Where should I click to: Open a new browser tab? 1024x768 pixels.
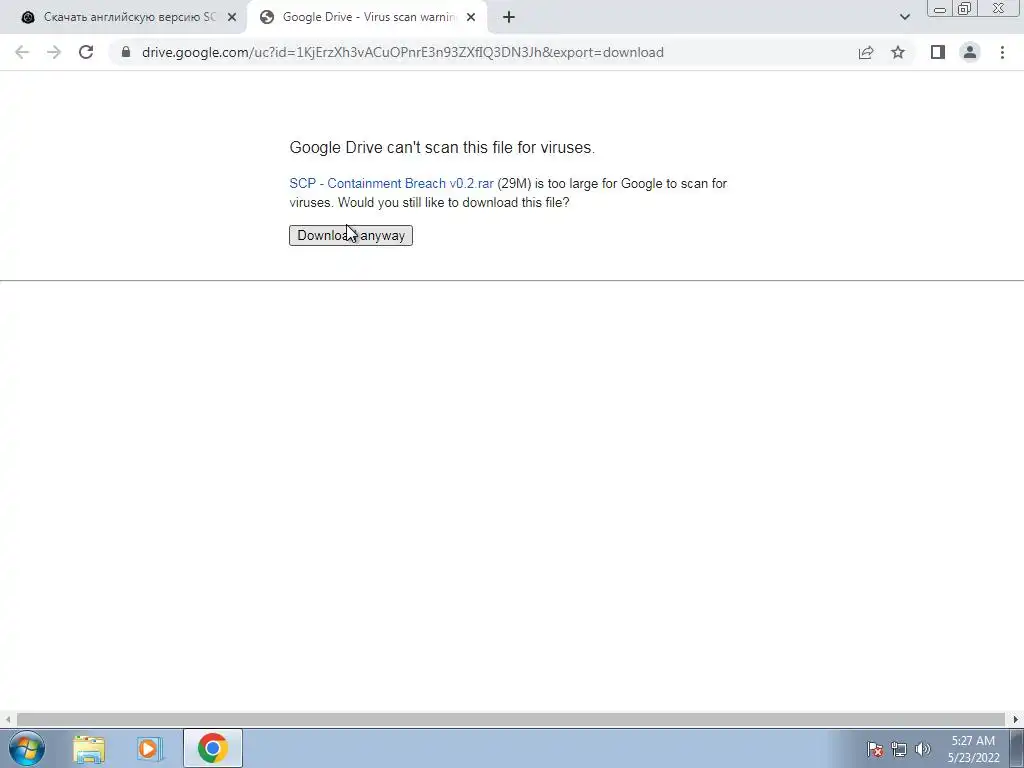coord(509,18)
